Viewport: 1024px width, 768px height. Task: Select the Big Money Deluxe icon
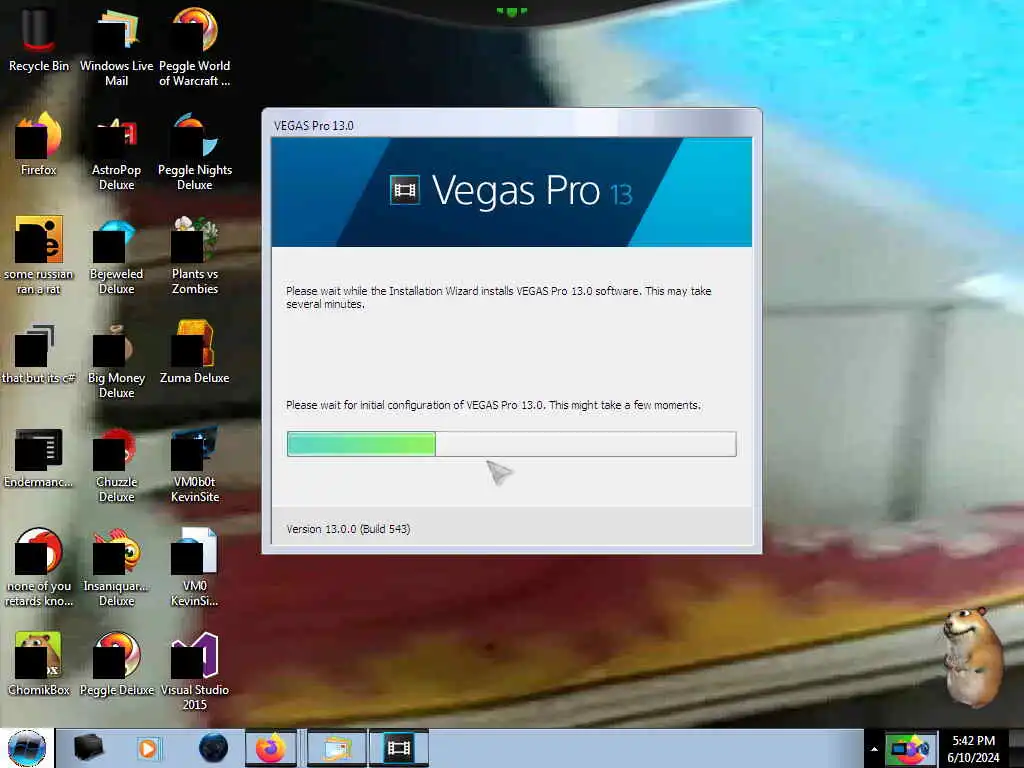point(116,360)
